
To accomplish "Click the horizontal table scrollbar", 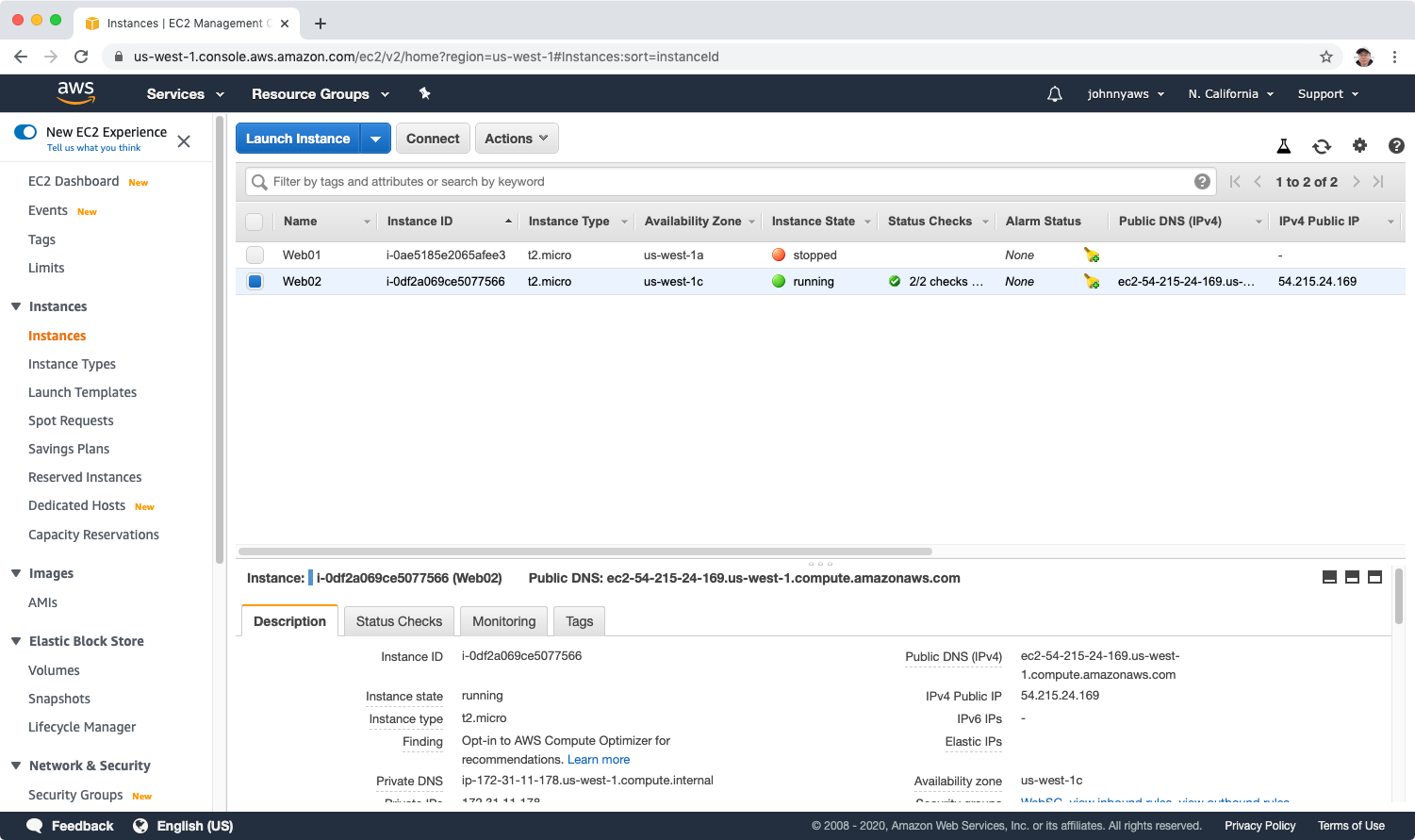I will point(585,551).
